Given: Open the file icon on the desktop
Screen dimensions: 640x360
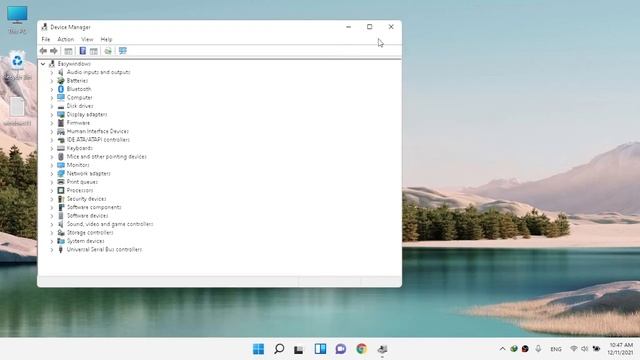Looking at the screenshot, I should (17, 111).
